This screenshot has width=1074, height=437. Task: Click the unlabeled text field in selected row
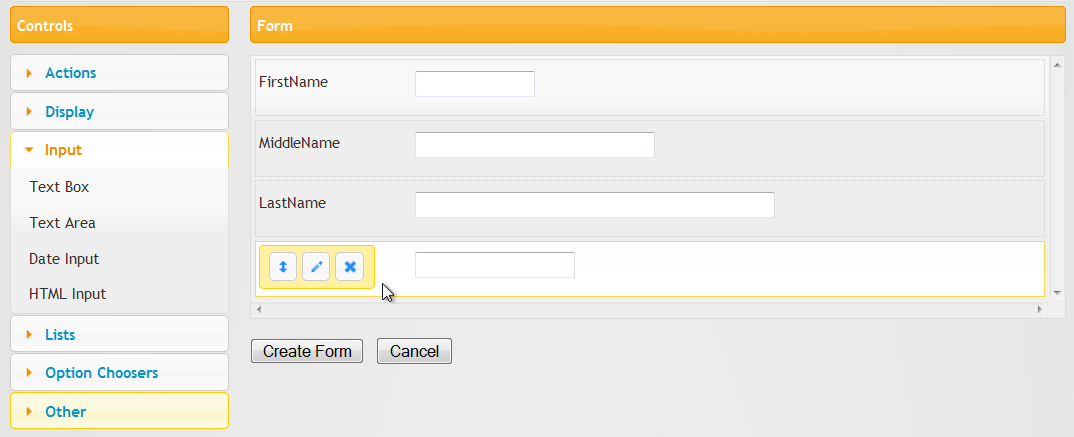point(494,265)
